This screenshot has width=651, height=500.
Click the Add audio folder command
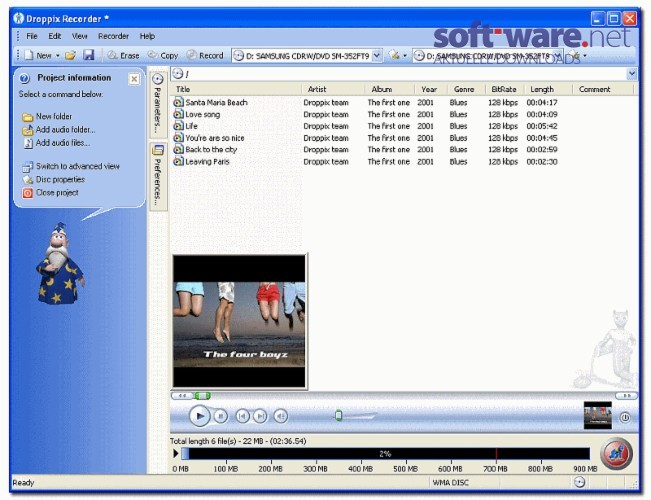(59, 130)
